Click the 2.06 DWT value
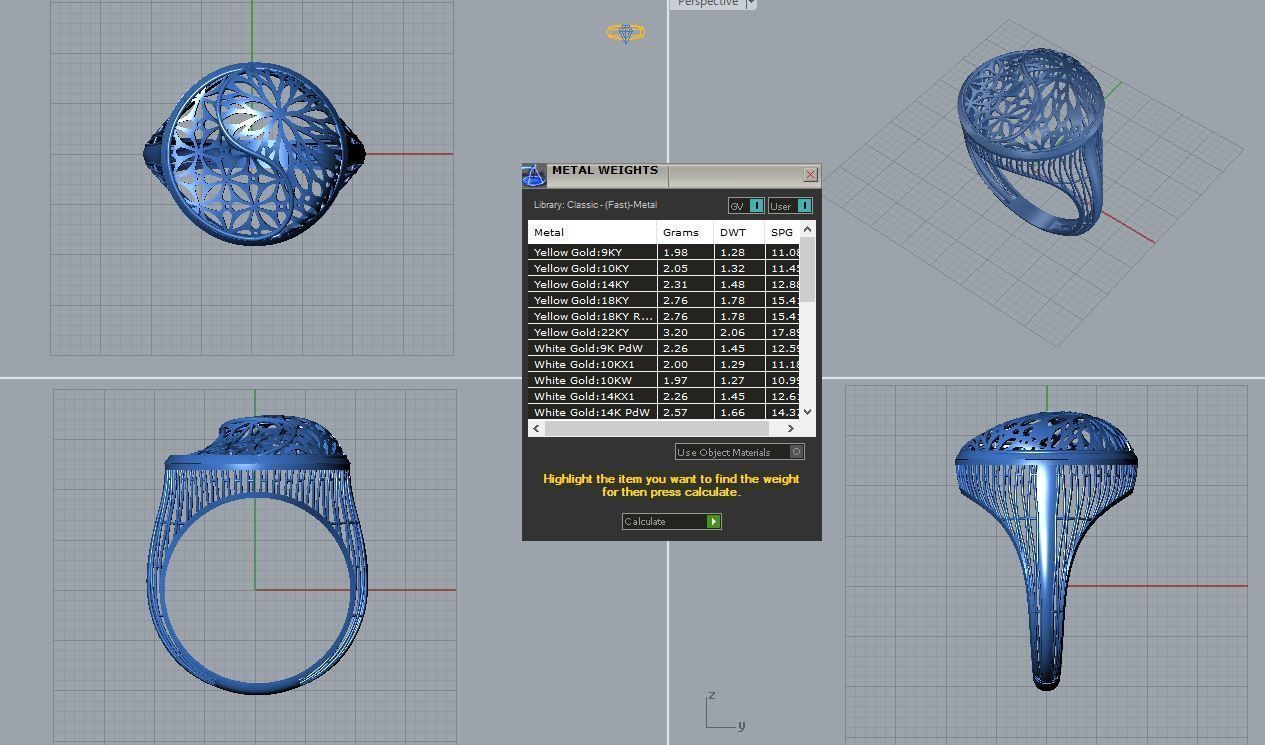The image size is (1265, 745). coord(733,333)
